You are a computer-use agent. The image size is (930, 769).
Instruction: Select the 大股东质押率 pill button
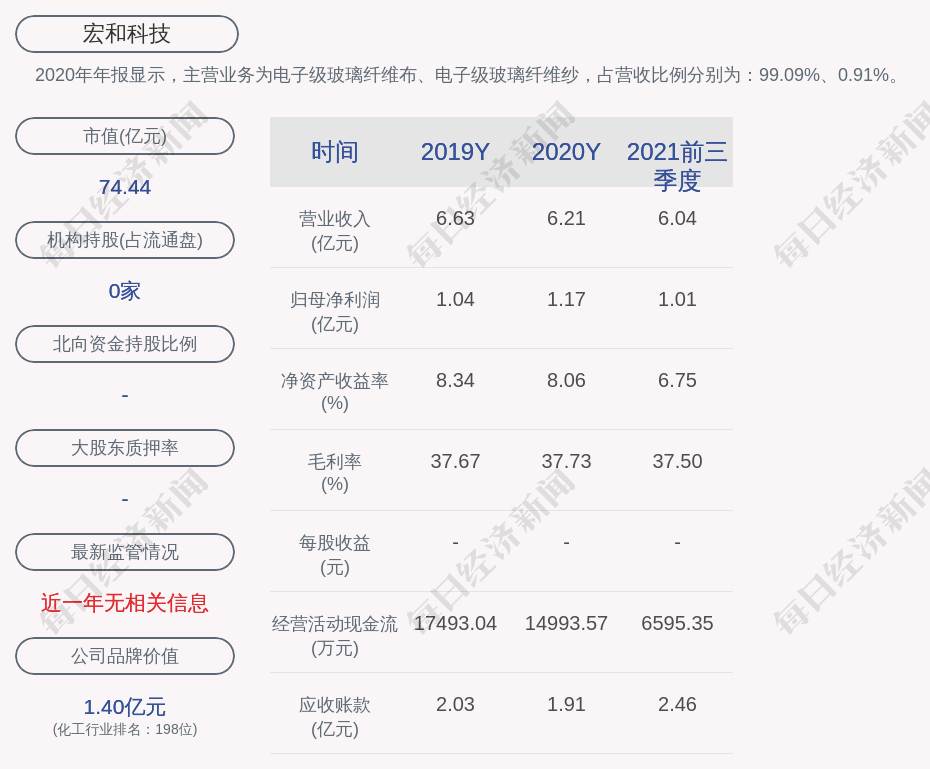click(x=125, y=448)
